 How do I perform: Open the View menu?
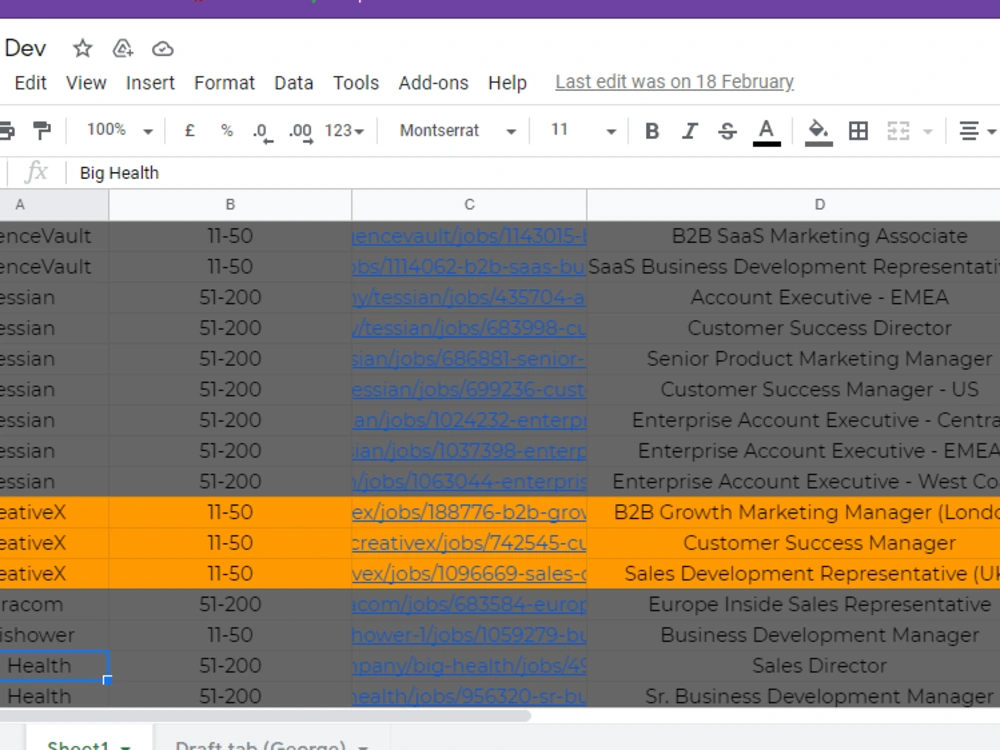coord(86,83)
